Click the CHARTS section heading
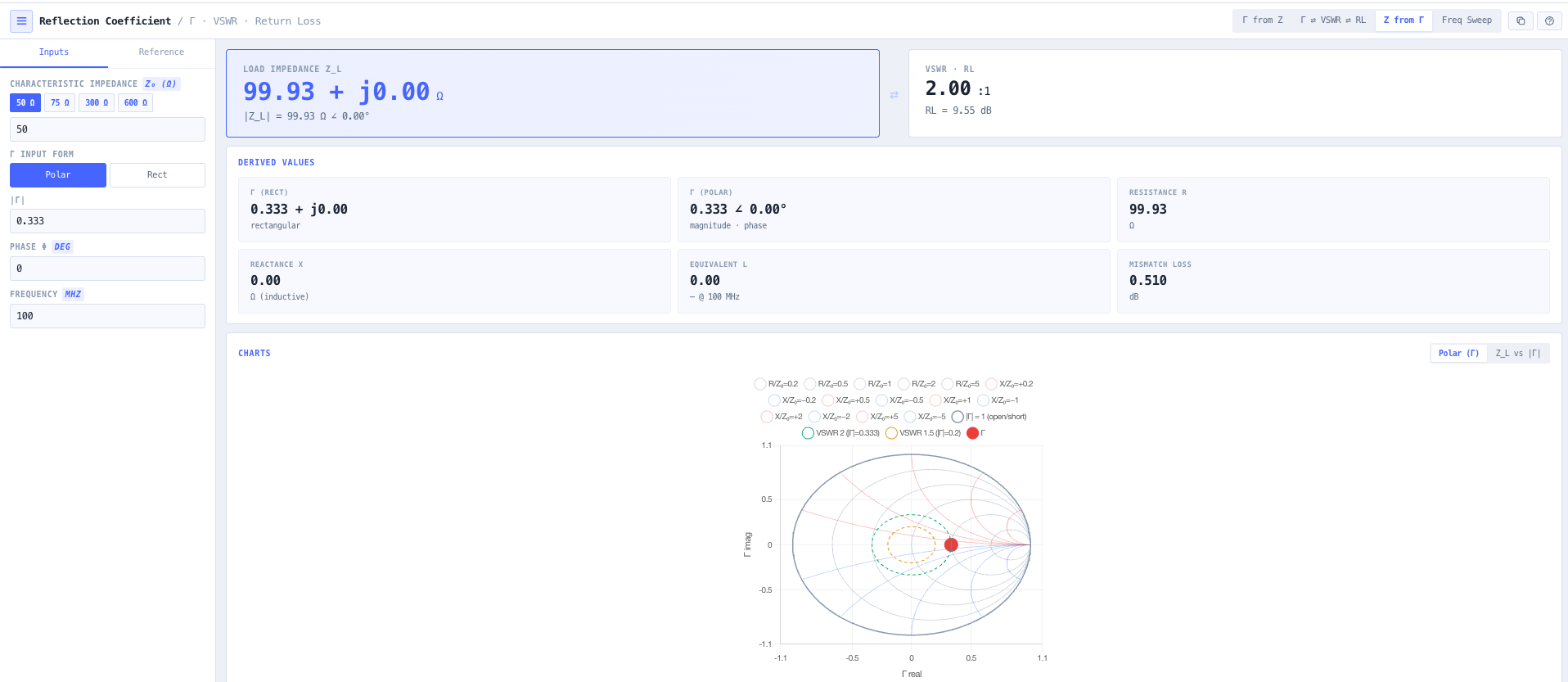 255,354
